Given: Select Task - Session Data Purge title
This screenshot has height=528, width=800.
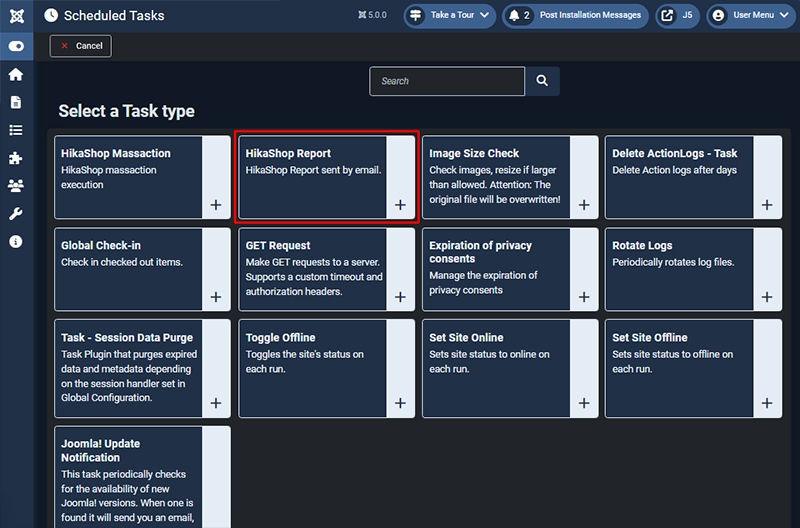Looking at the screenshot, I should 127,338.
